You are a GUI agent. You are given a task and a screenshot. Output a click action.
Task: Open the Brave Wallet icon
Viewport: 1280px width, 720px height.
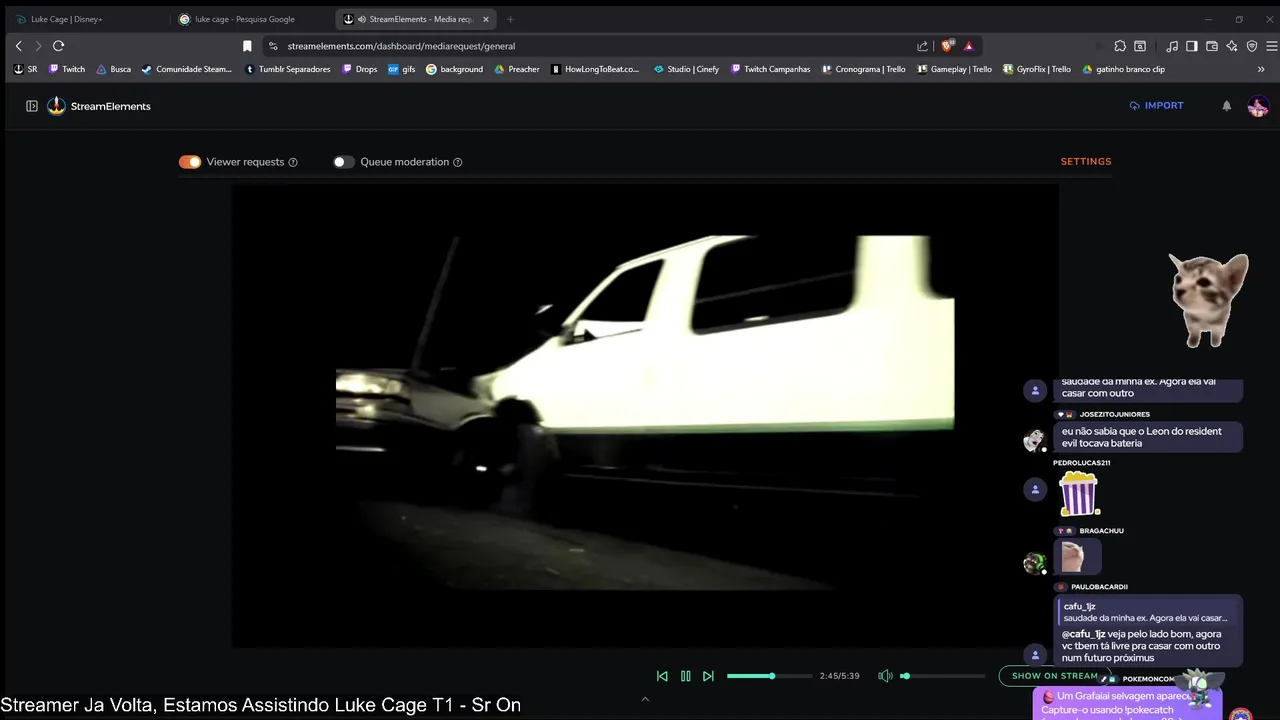(x=1212, y=46)
